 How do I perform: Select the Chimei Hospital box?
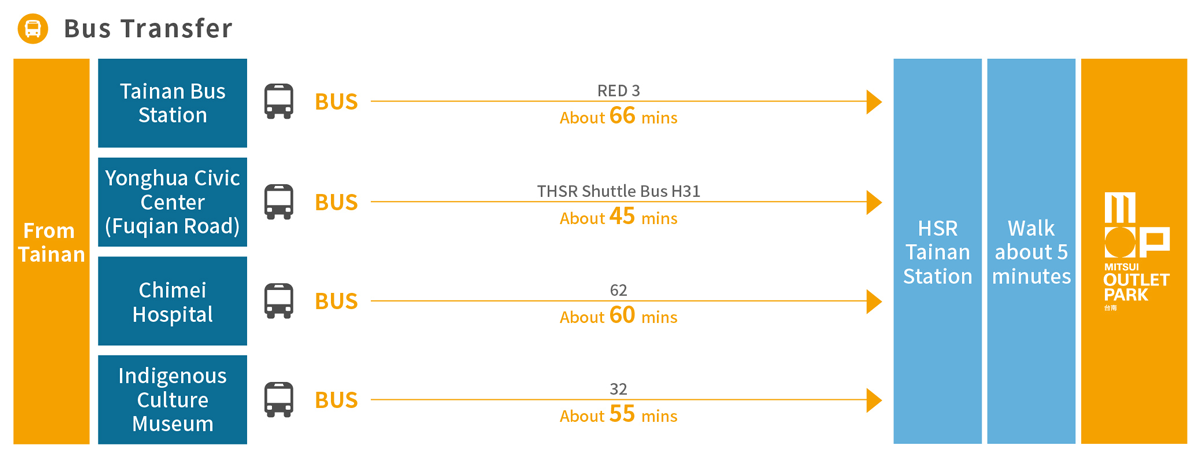pyautogui.click(x=172, y=301)
